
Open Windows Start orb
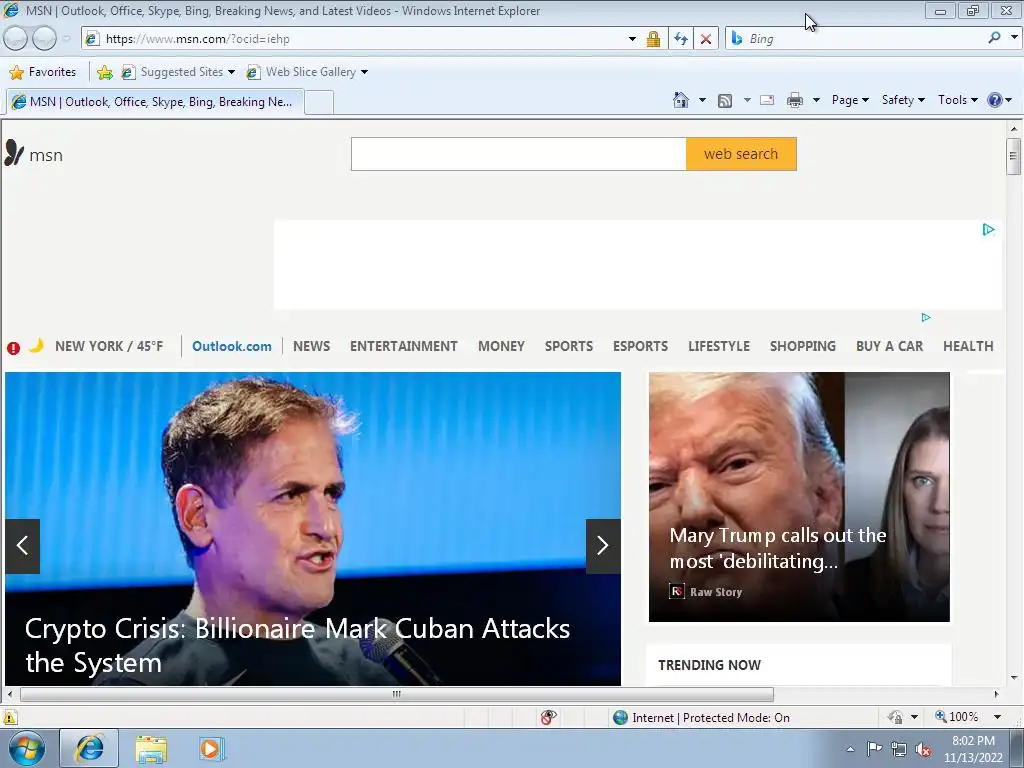[x=27, y=748]
